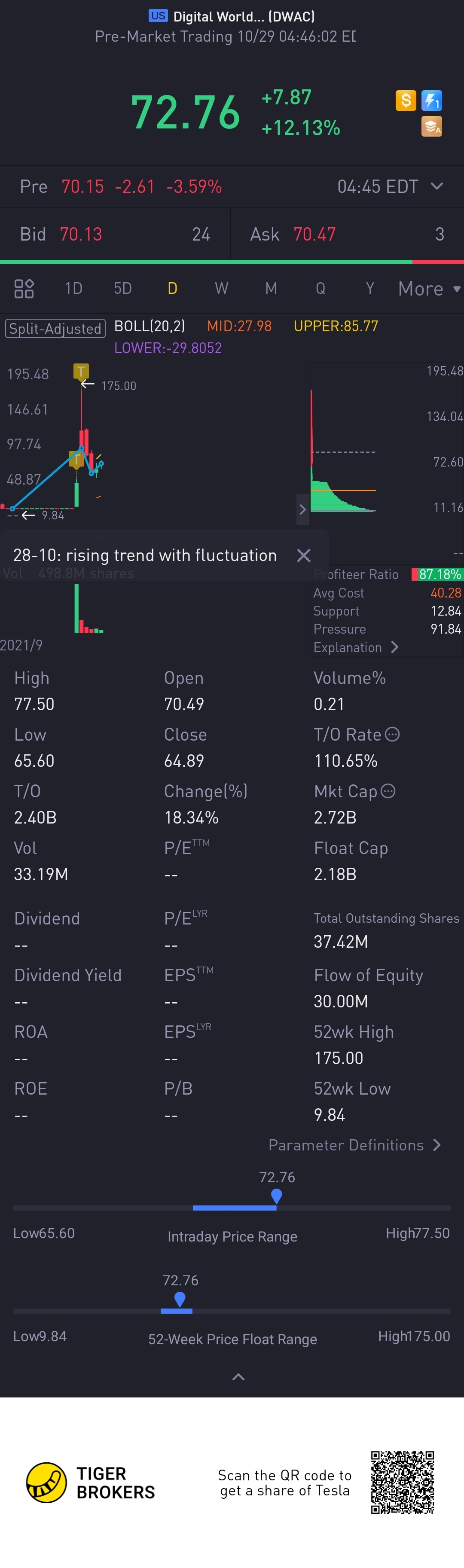The width and height of the screenshot is (464, 1568).
Task: Switch to the 5D chart tab
Action: pos(123,289)
